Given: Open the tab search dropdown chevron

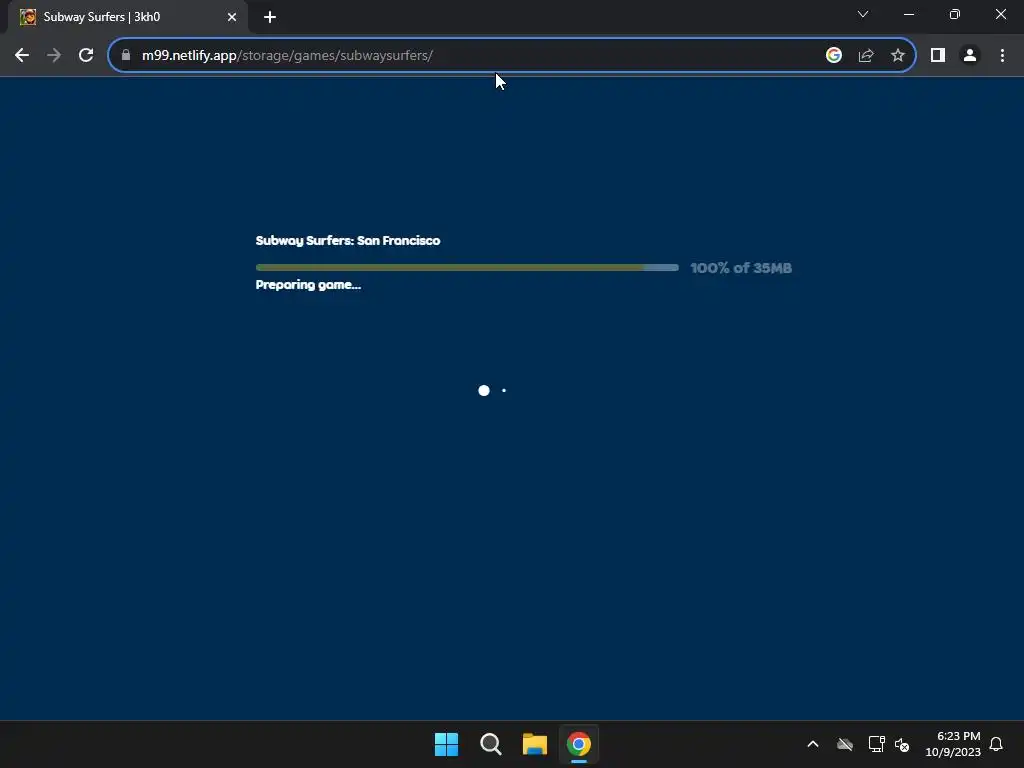Looking at the screenshot, I should click(x=863, y=14).
